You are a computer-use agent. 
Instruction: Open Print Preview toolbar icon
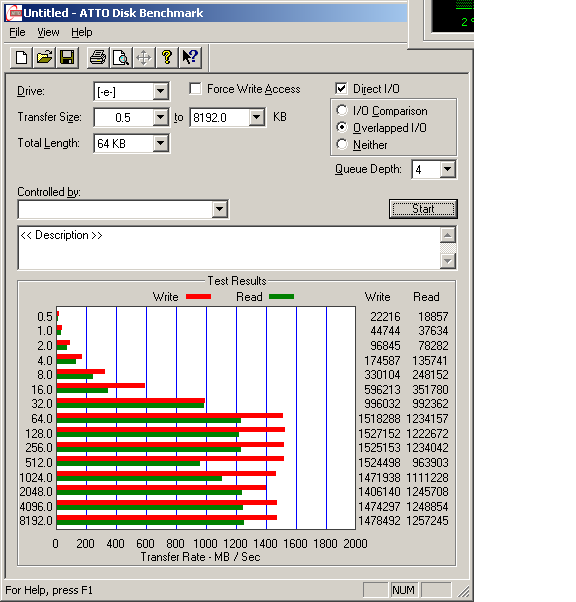[x=121, y=58]
